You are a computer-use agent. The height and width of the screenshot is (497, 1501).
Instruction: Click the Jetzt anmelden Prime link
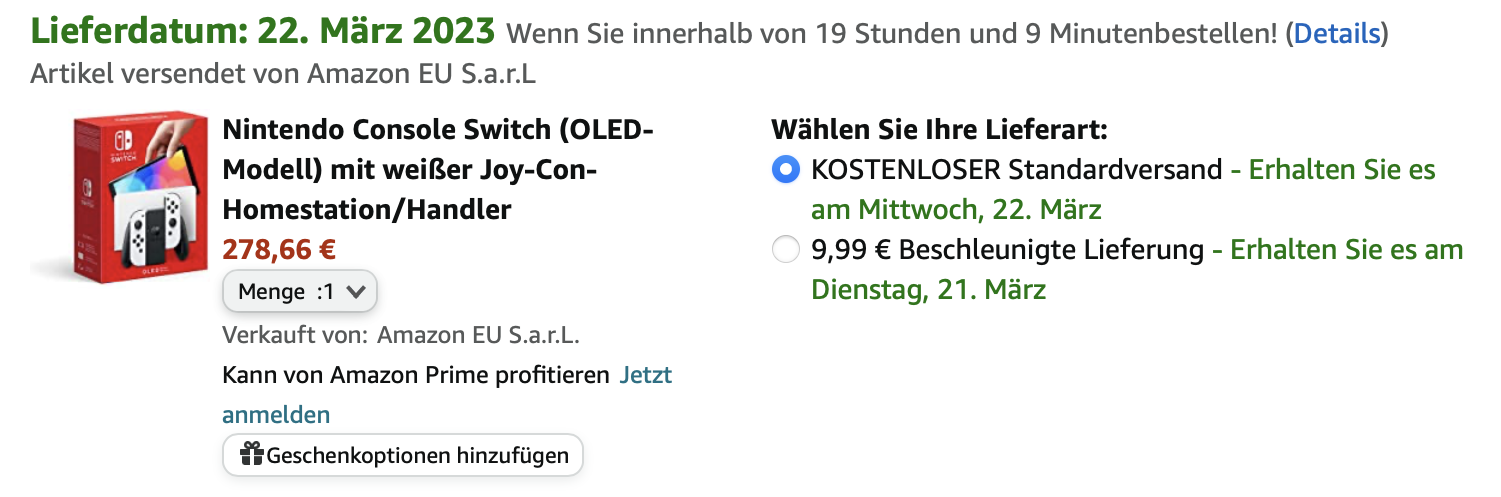pos(645,376)
